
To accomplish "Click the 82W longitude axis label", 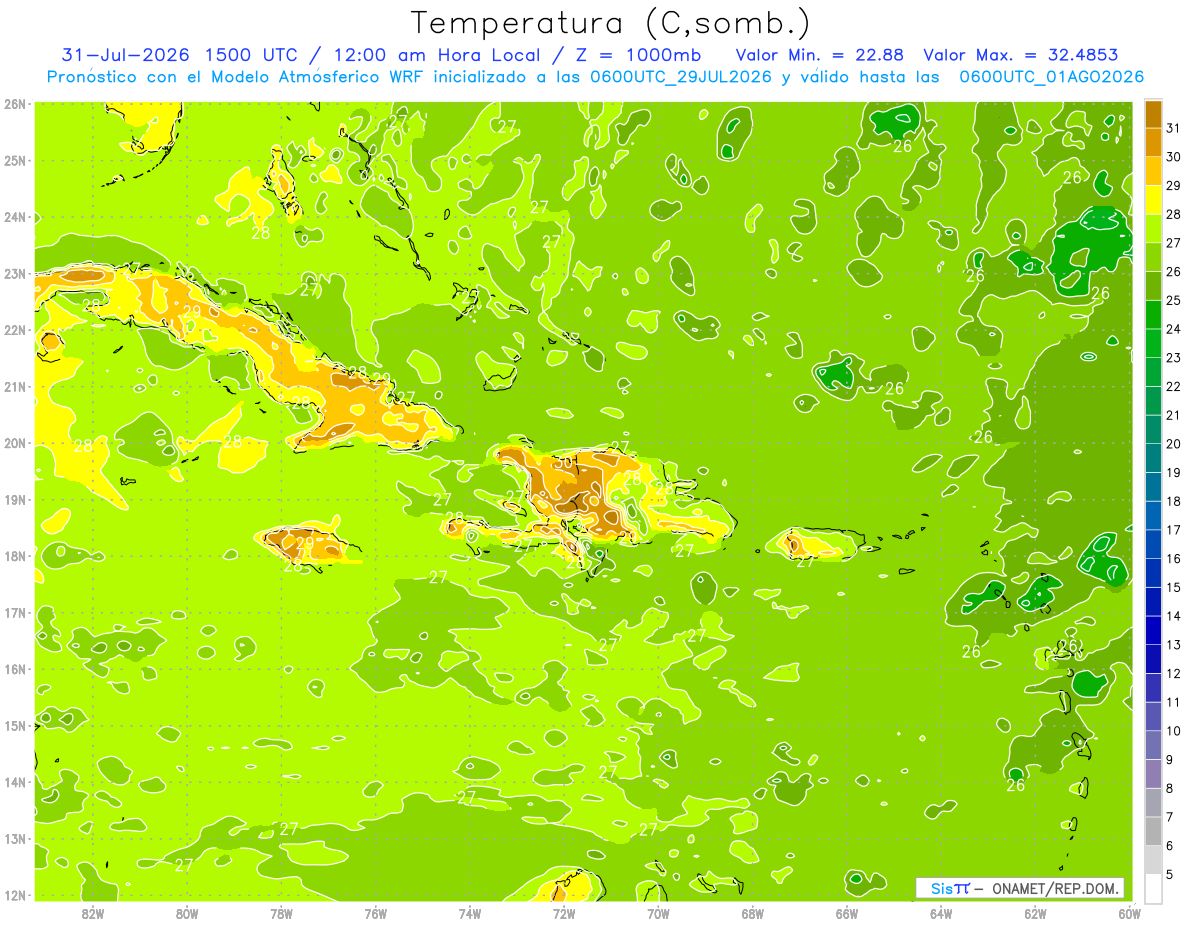I will click(x=93, y=913).
